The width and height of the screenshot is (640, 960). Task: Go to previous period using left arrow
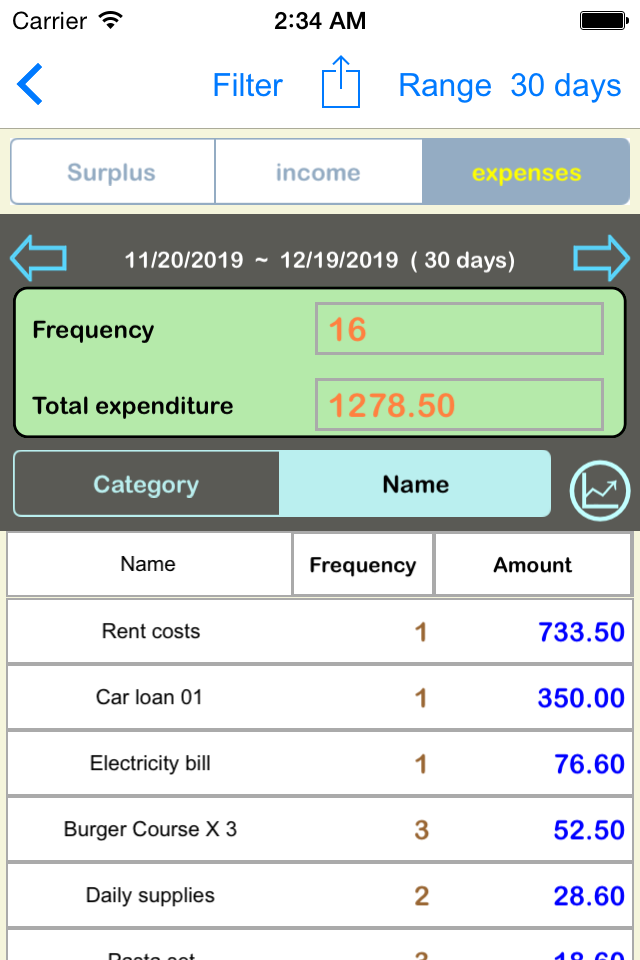click(x=37, y=258)
